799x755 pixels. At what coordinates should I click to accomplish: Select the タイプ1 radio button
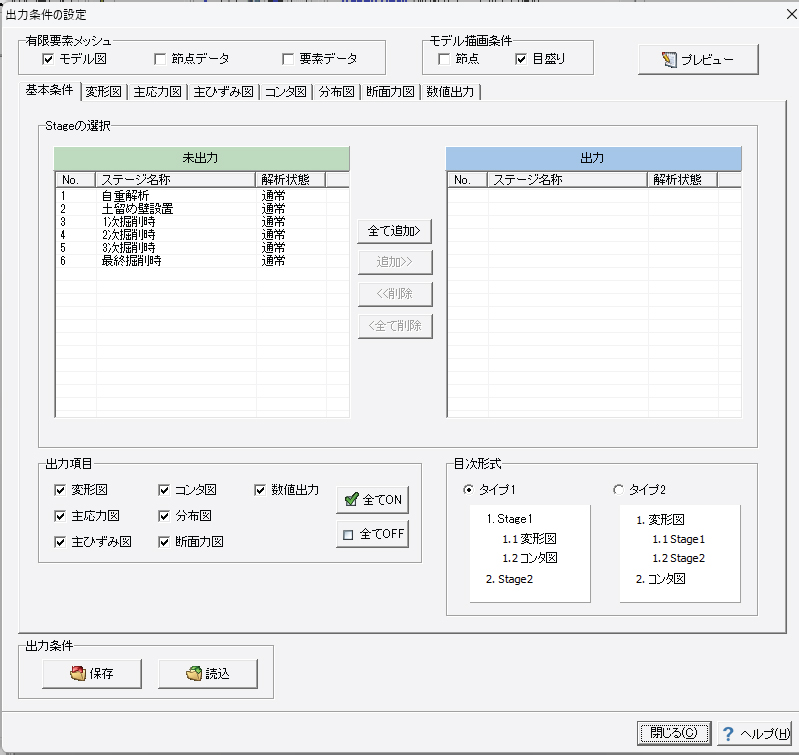pos(468,490)
